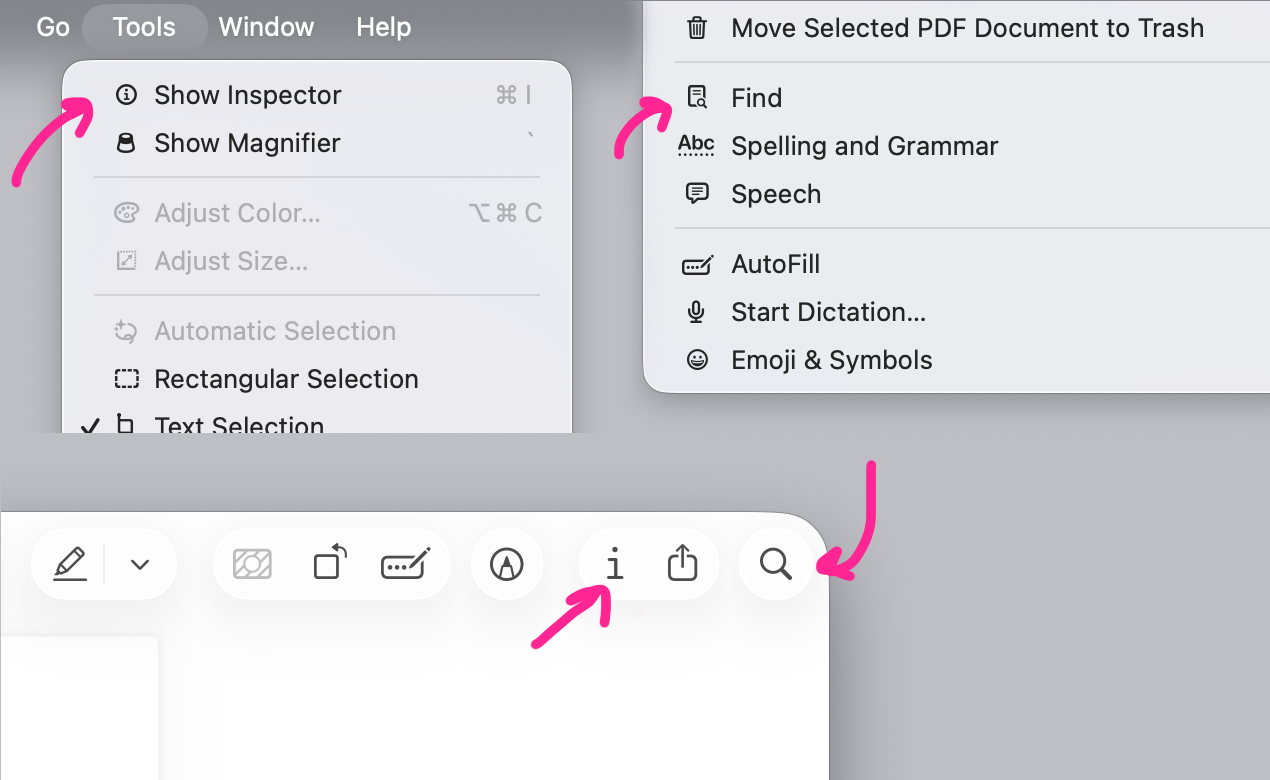
Task: Rotate the page with the rotate icon
Action: coord(329,564)
